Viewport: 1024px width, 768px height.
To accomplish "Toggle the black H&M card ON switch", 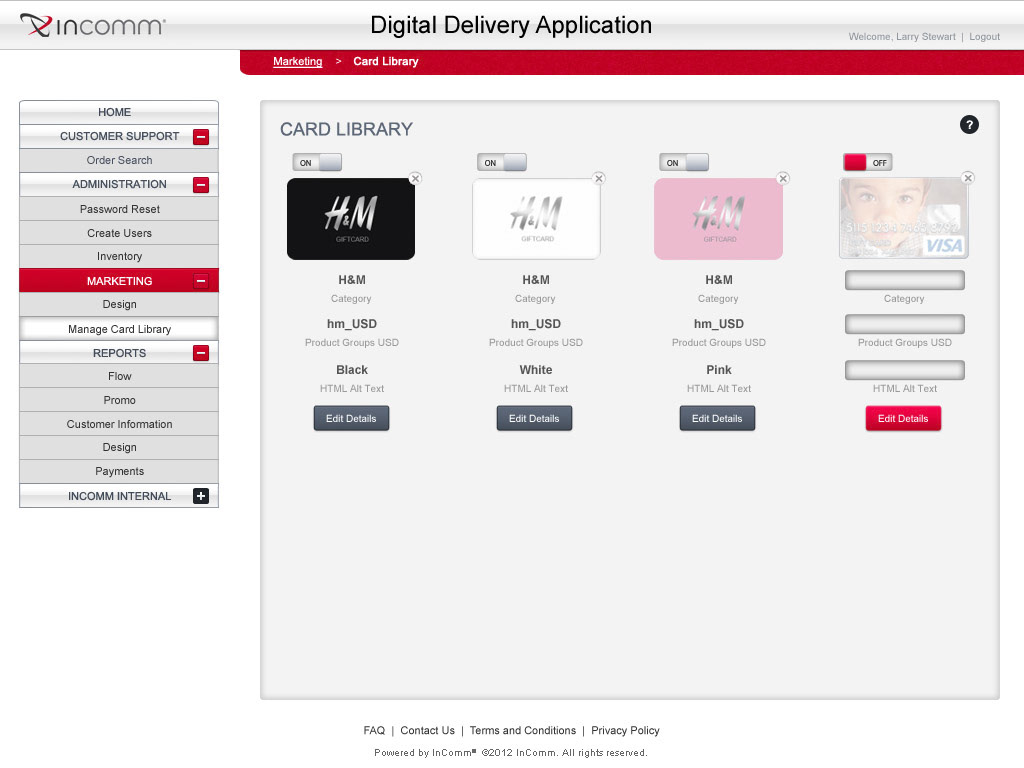I will tap(317, 163).
